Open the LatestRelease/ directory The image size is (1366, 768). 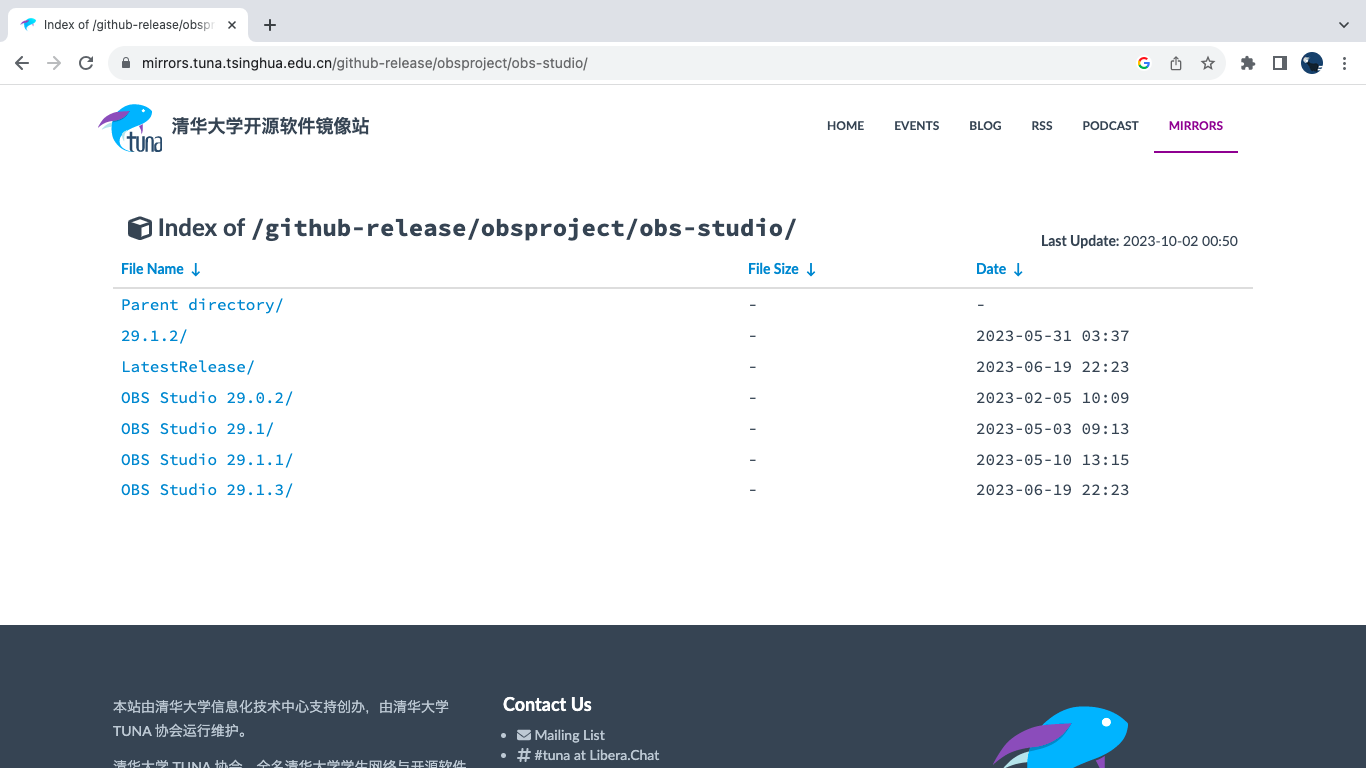[x=188, y=367]
